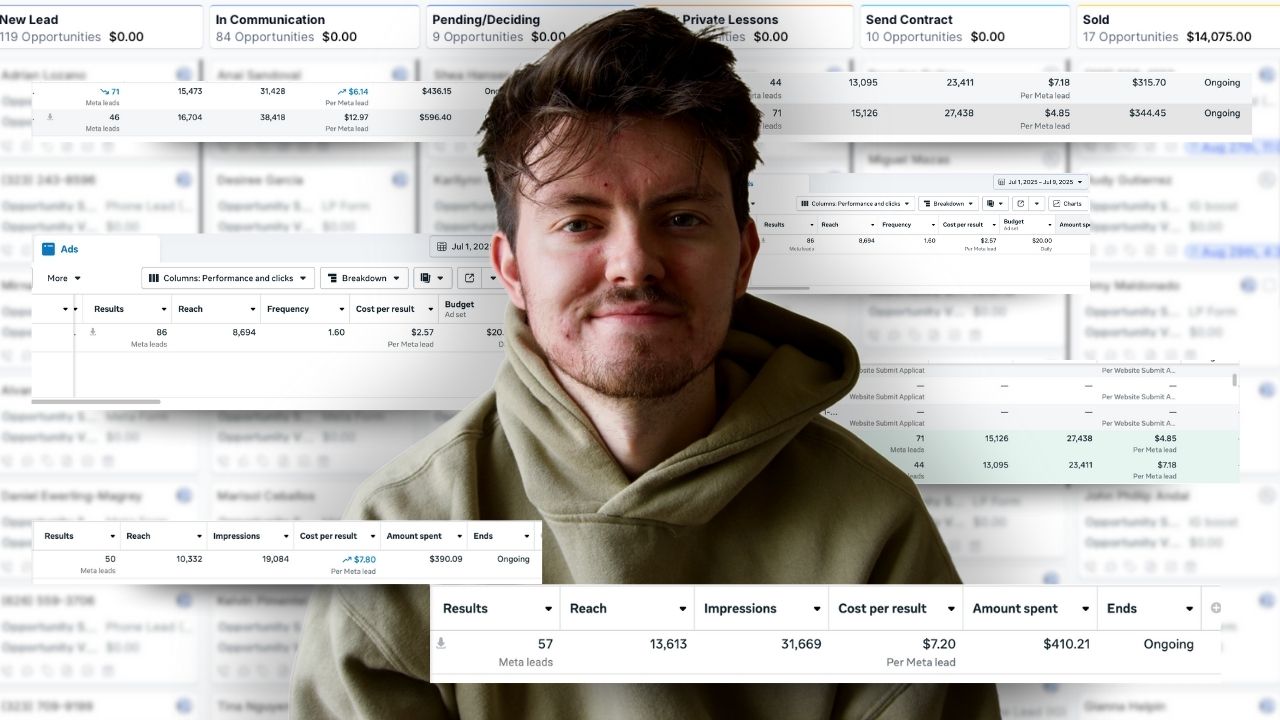
Task: Click Reach header above 13,613
Action: [x=628, y=608]
